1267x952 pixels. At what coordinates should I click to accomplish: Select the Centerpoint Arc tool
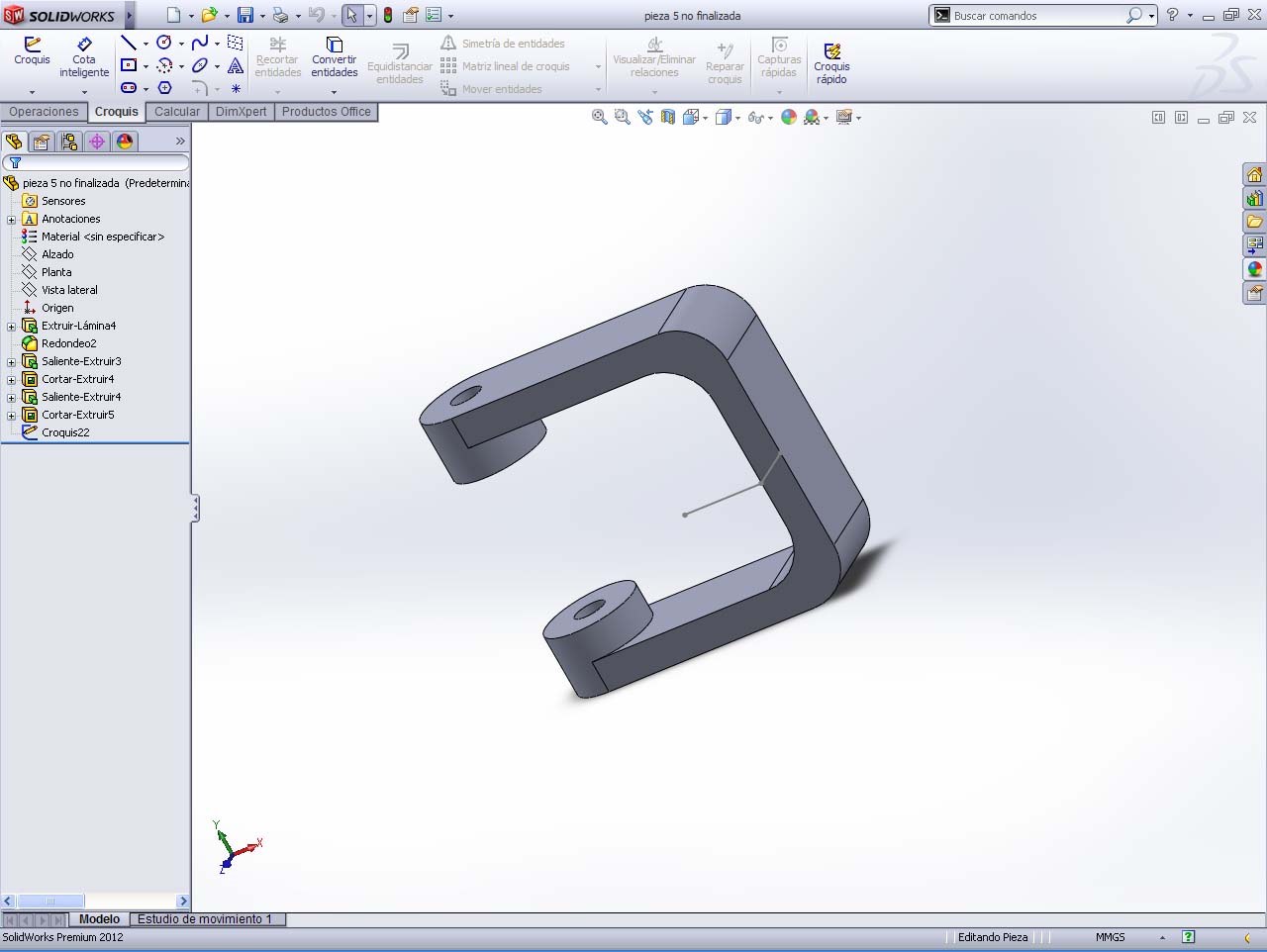click(x=164, y=65)
